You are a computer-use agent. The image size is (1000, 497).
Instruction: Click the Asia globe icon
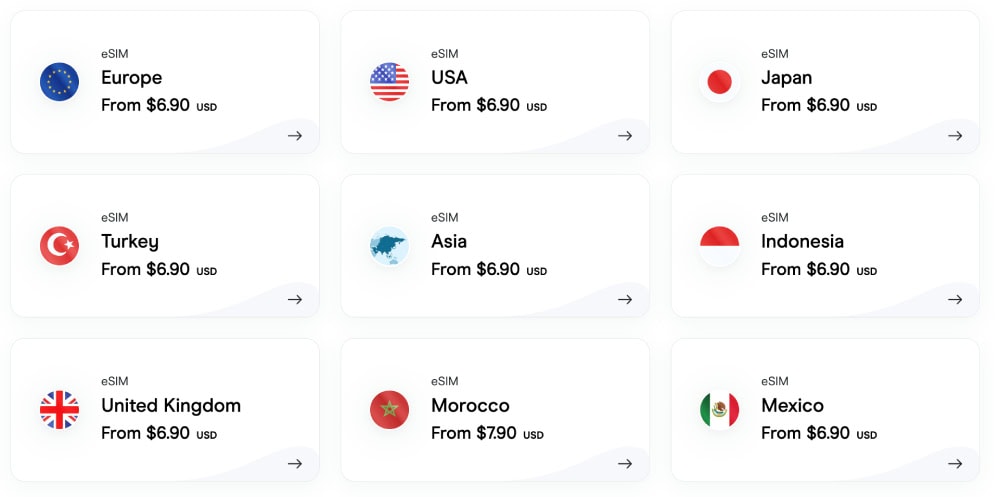coord(390,246)
